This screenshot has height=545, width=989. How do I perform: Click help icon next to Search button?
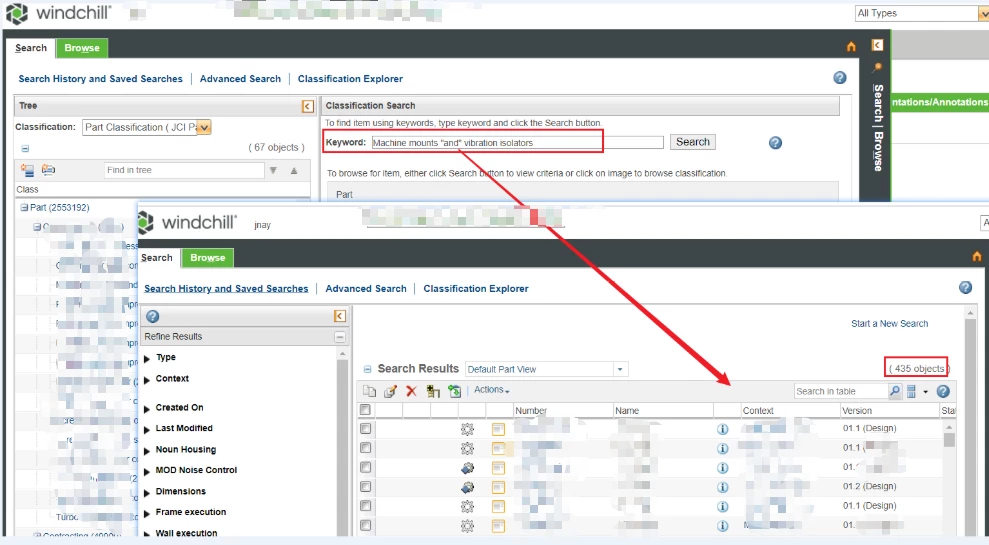pyautogui.click(x=775, y=143)
